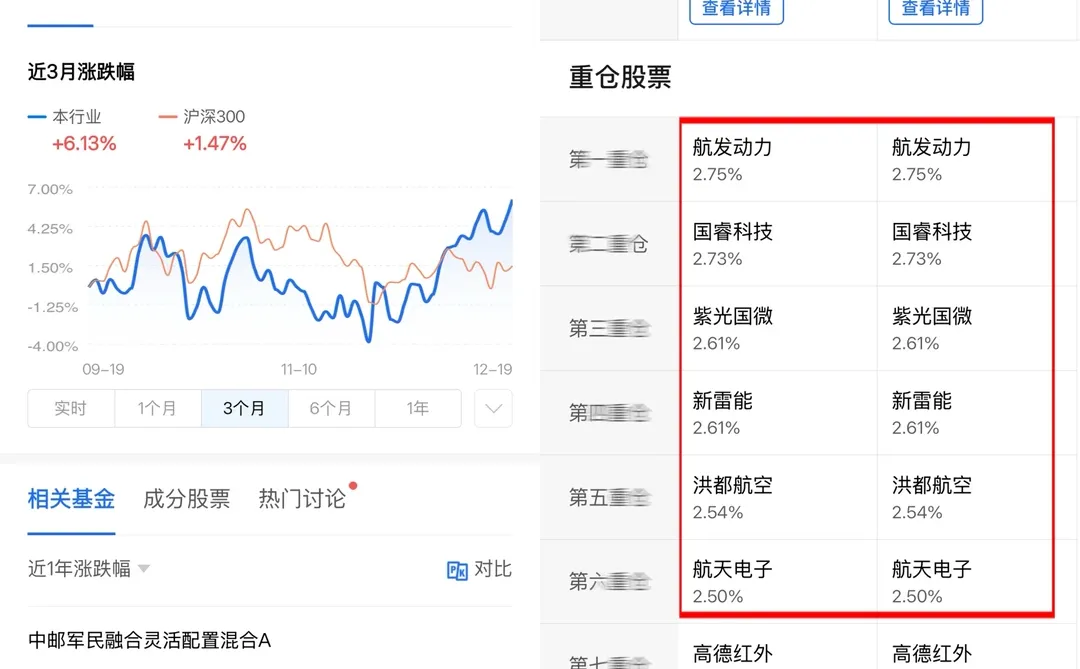
Task: Open the extra time range chevron menu
Action: [493, 408]
